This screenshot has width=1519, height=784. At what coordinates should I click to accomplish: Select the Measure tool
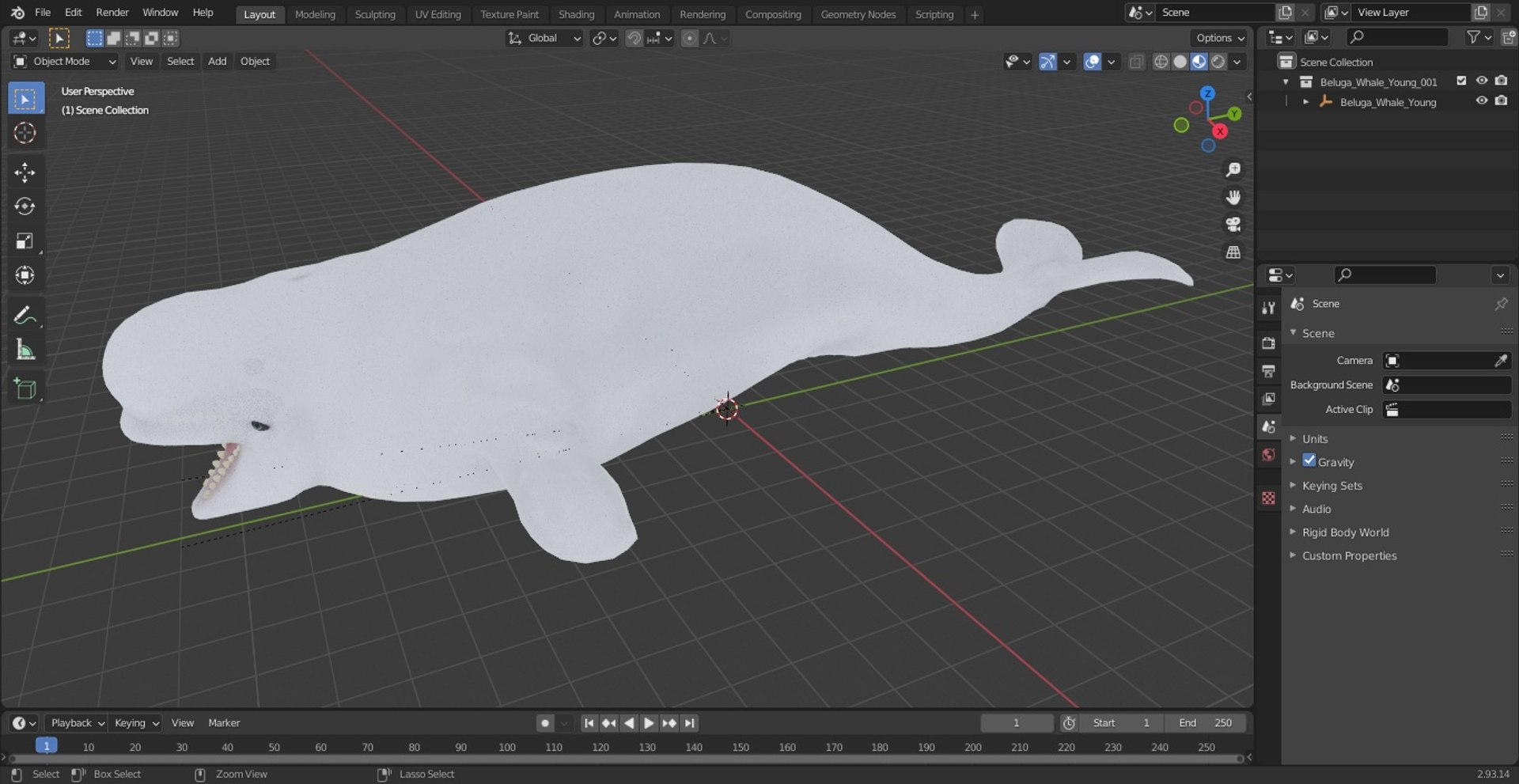click(25, 350)
